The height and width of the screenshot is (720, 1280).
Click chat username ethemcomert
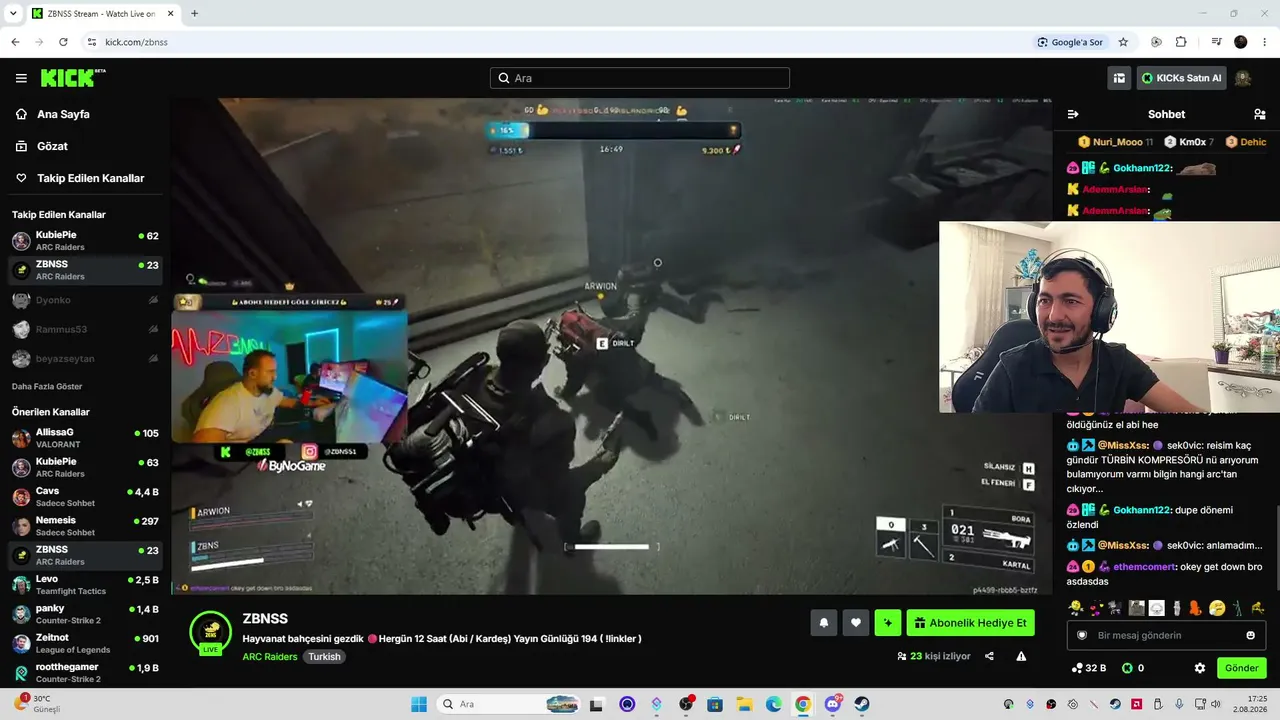click(1145, 567)
